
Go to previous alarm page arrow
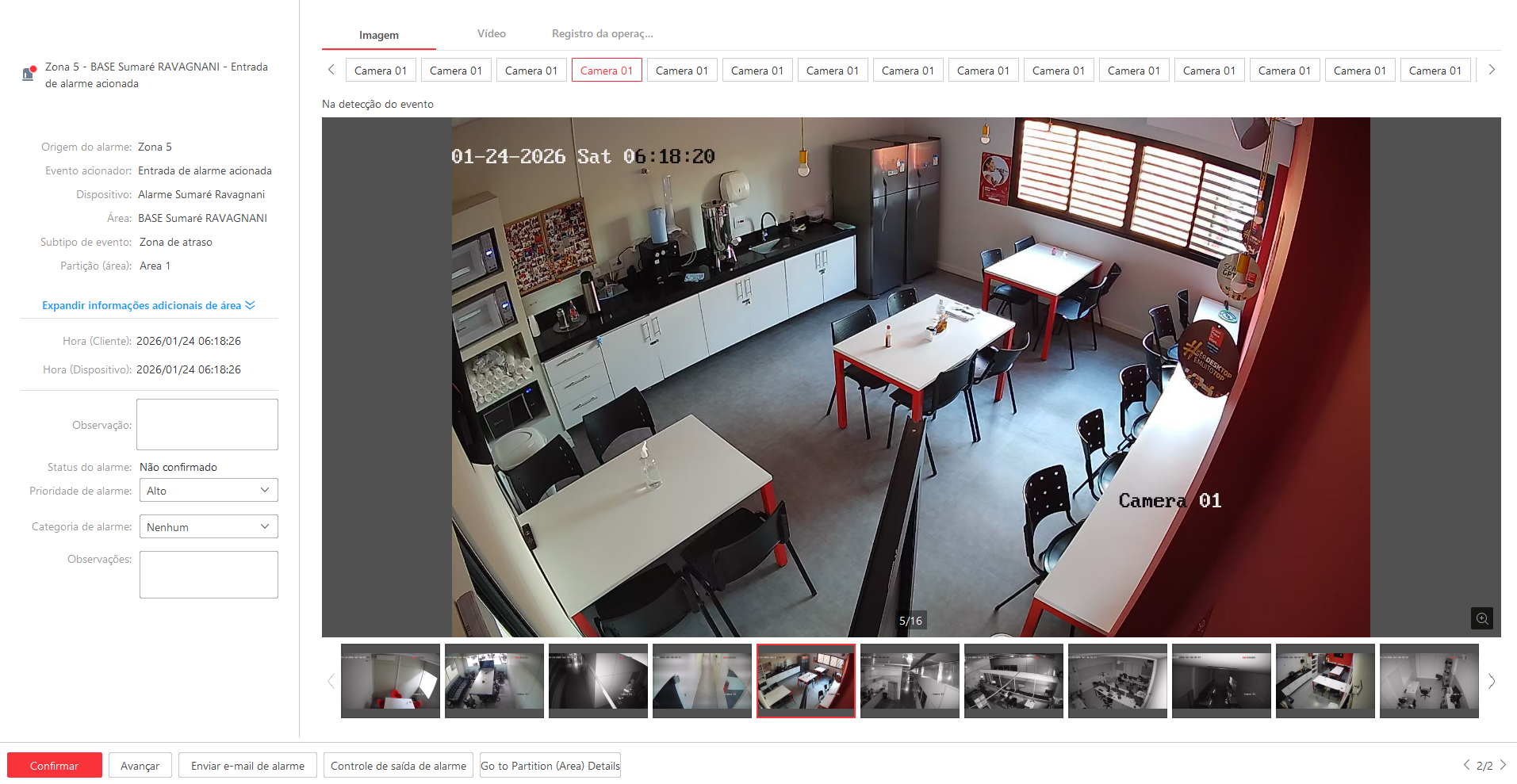point(1466,765)
